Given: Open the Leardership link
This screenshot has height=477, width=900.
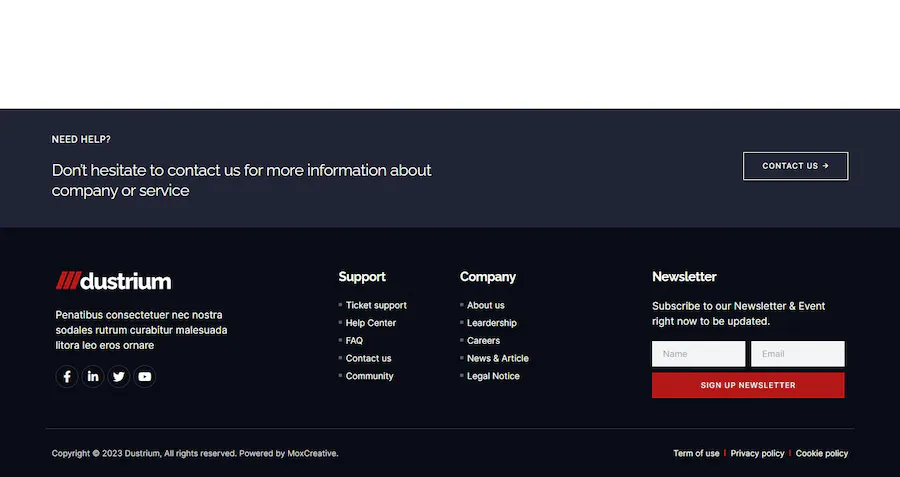Looking at the screenshot, I should tap(492, 323).
